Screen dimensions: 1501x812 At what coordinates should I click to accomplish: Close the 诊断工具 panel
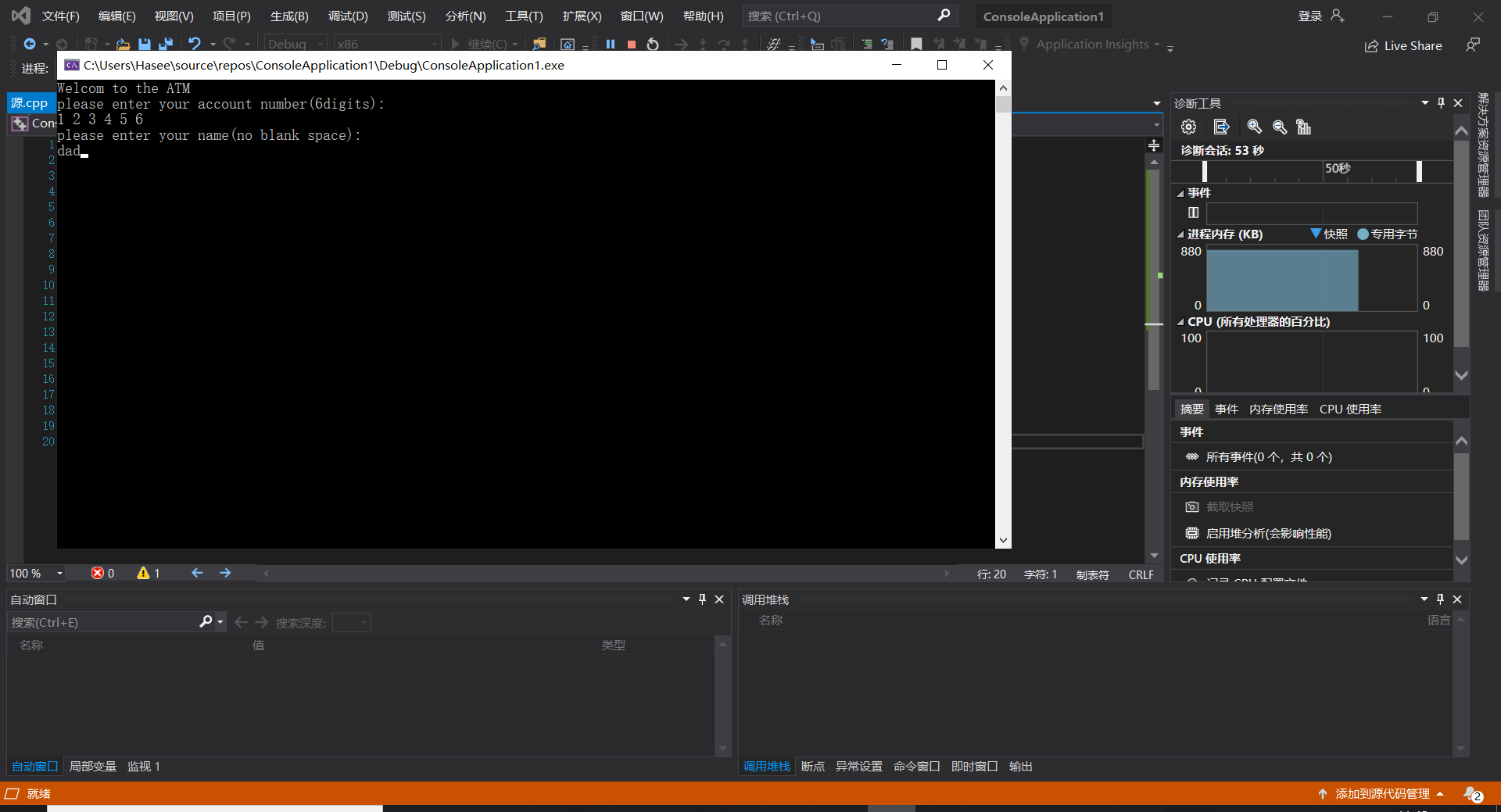1458,103
